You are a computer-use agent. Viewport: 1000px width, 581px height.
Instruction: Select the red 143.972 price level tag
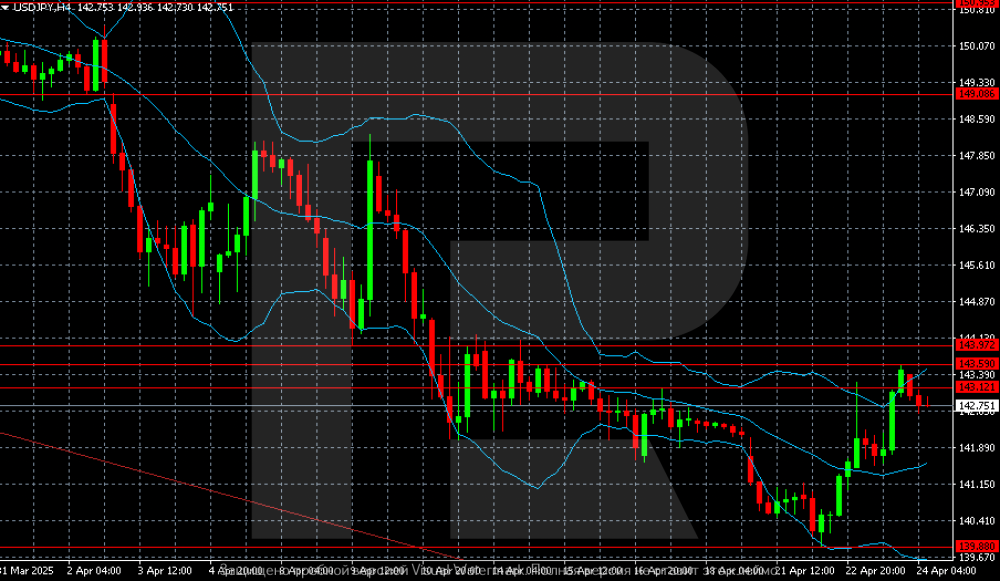coord(976,344)
